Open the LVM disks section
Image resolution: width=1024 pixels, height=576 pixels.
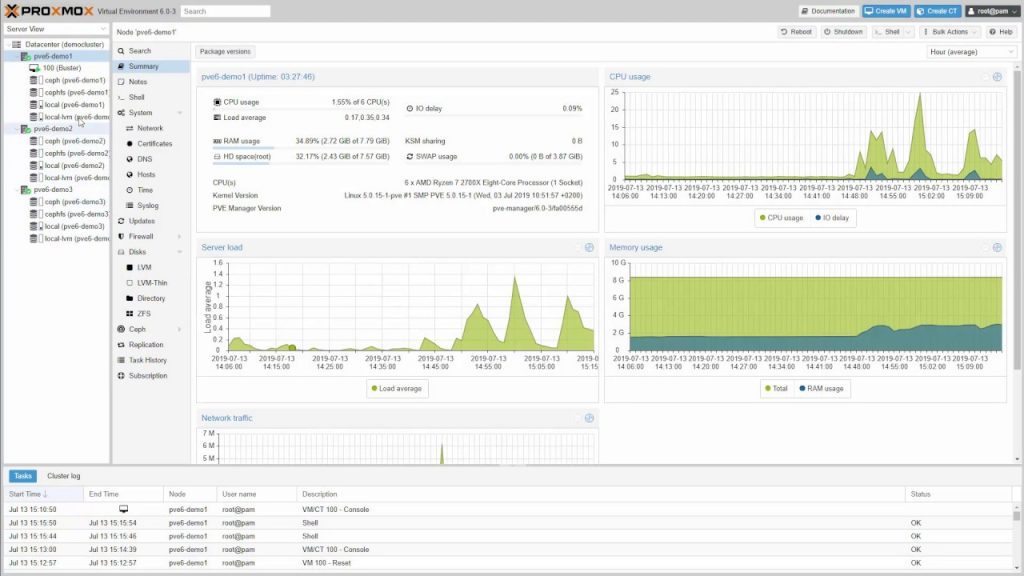[x=144, y=268]
